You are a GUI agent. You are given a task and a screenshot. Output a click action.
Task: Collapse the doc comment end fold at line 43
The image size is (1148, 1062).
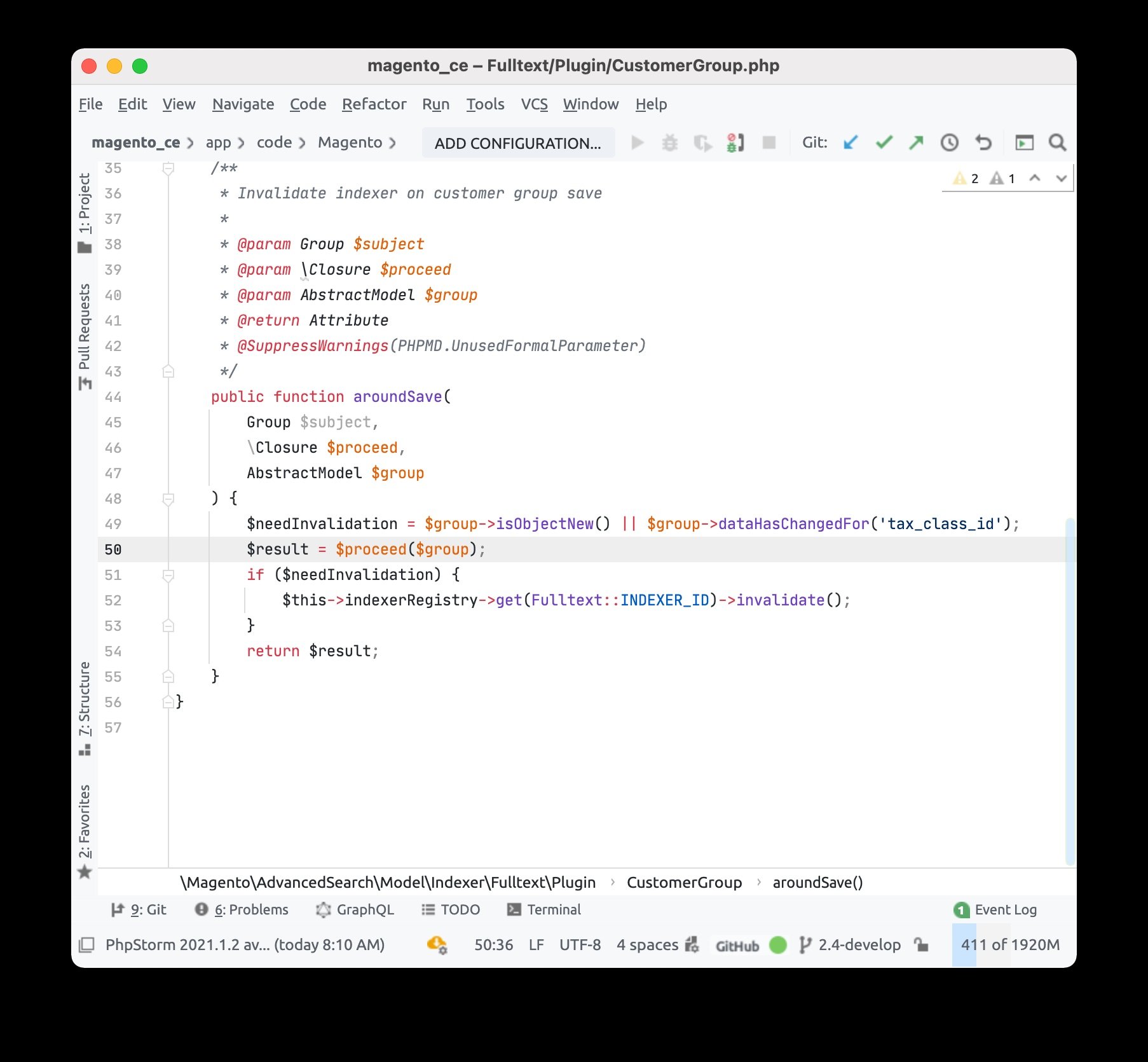coord(168,371)
